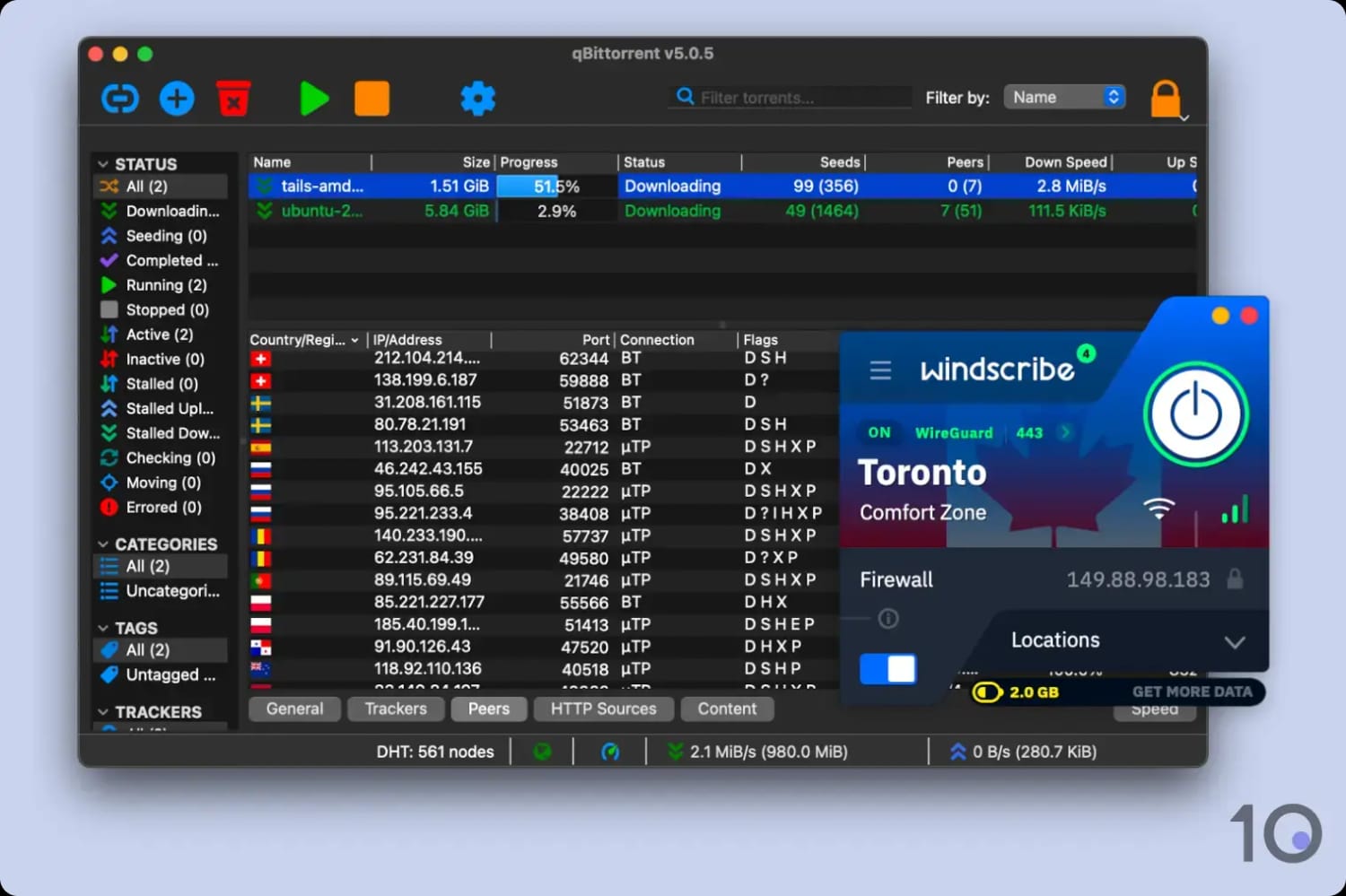Click into the Filter torrents search field
The height and width of the screenshot is (896, 1346).
tap(790, 97)
